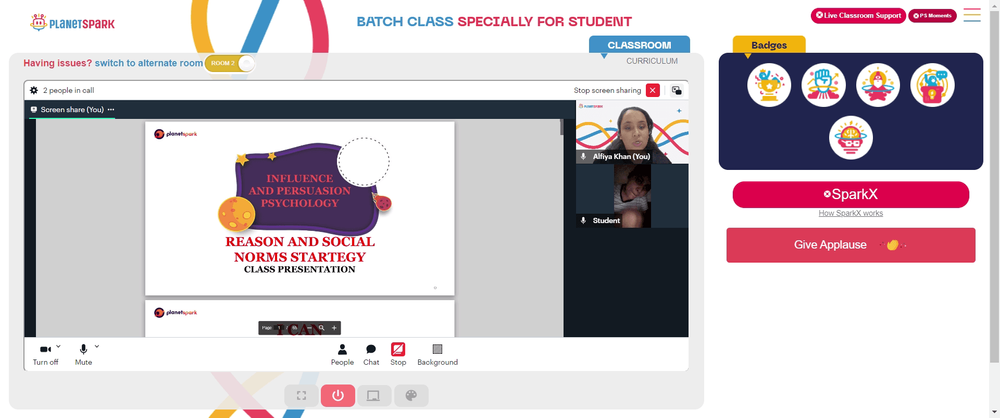Click the first presentation slide page
The height and width of the screenshot is (418, 1000).
coord(300,208)
